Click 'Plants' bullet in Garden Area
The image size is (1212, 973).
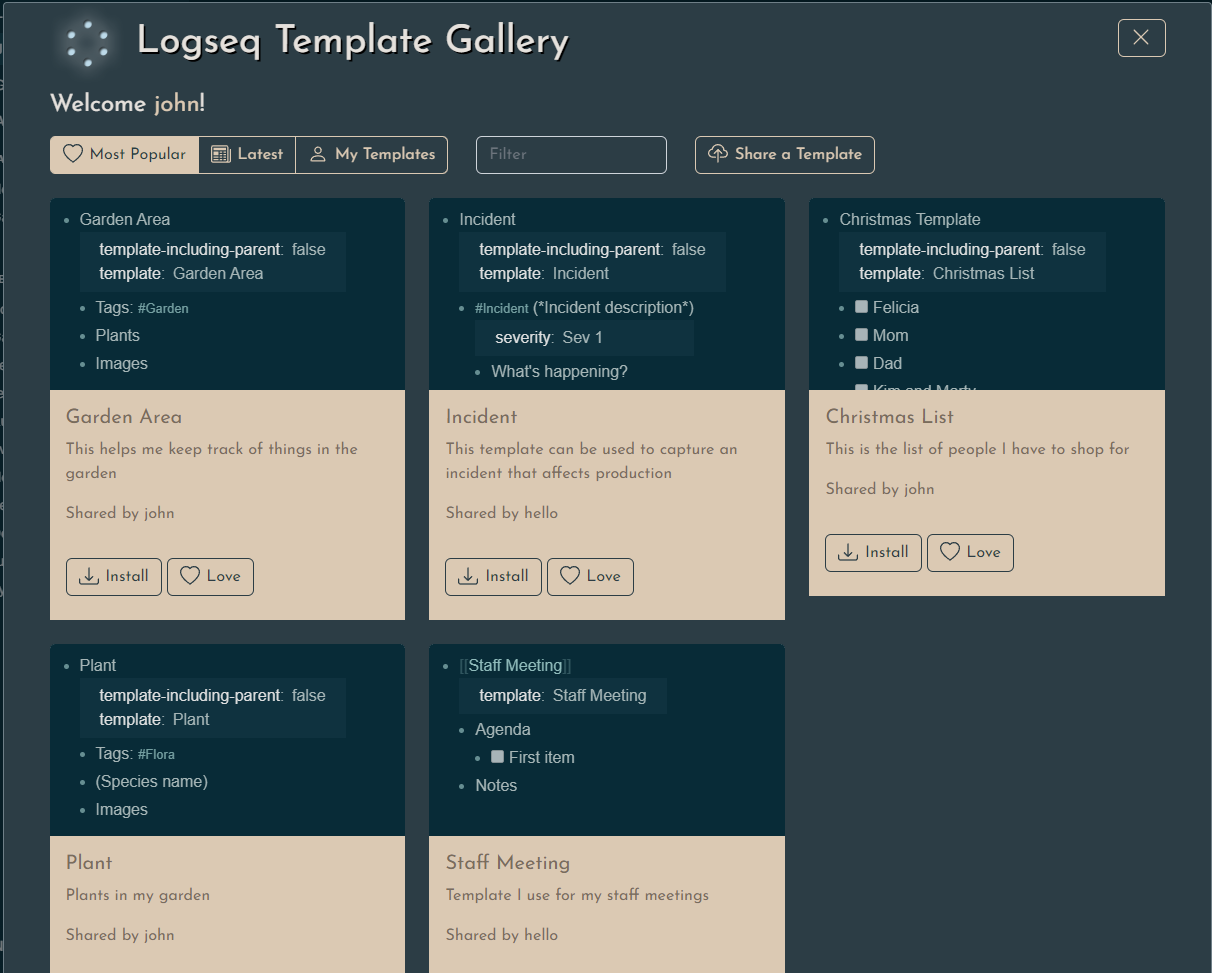click(118, 336)
